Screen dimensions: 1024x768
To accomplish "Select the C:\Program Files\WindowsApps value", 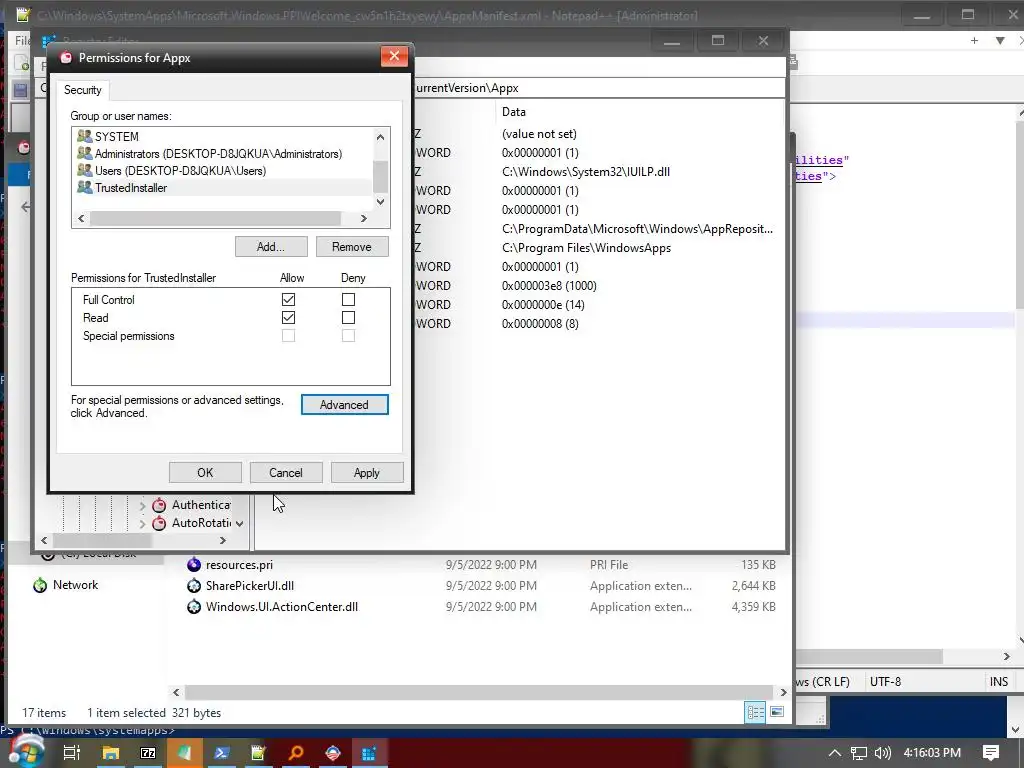I will tap(586, 248).
